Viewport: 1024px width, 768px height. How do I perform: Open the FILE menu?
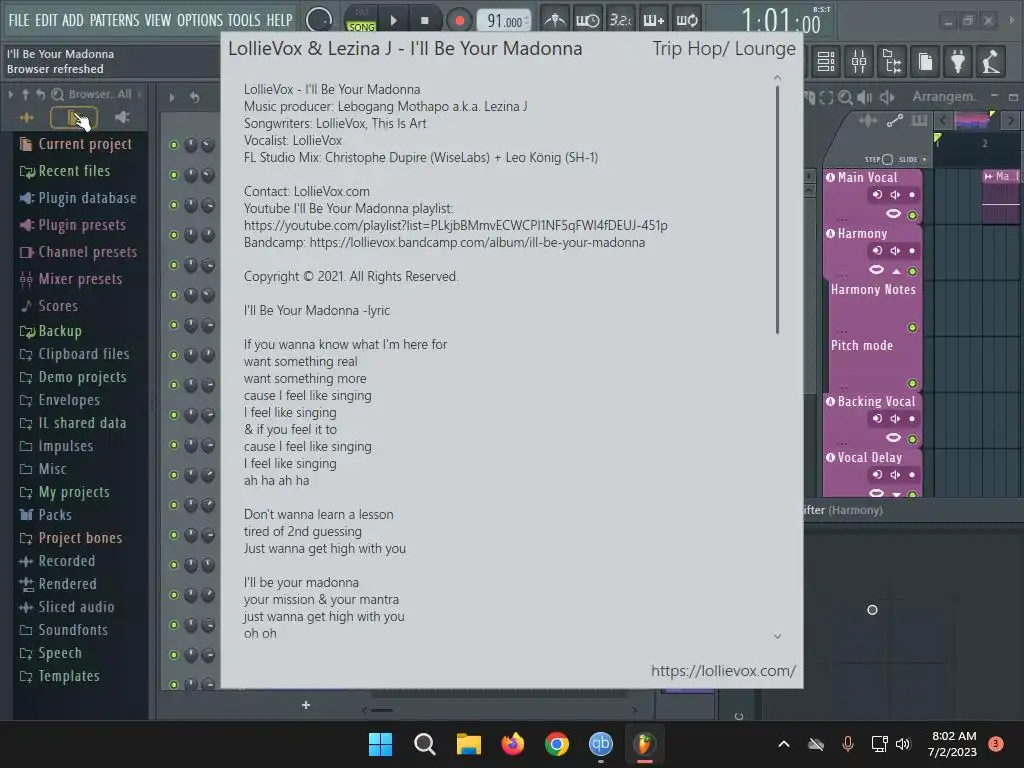[x=19, y=20]
